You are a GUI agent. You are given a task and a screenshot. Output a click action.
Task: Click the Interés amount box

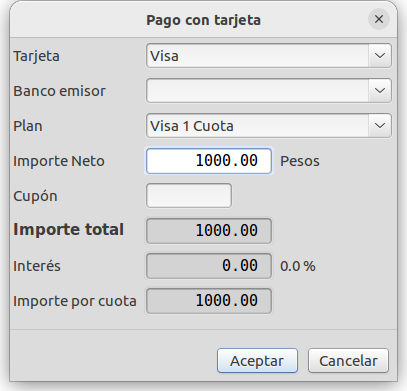tap(209, 266)
